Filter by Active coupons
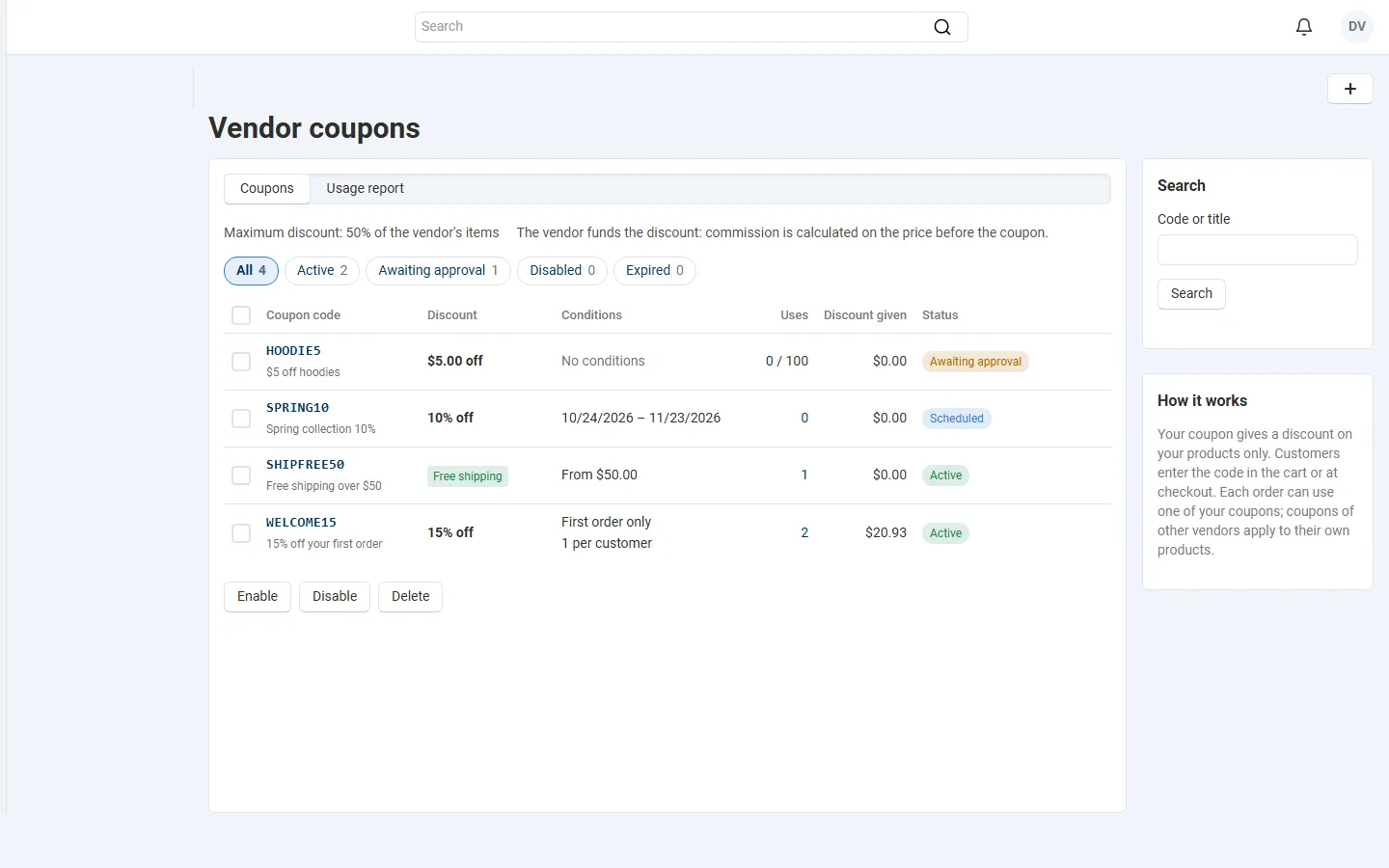The width and height of the screenshot is (1389, 868). (x=322, y=271)
